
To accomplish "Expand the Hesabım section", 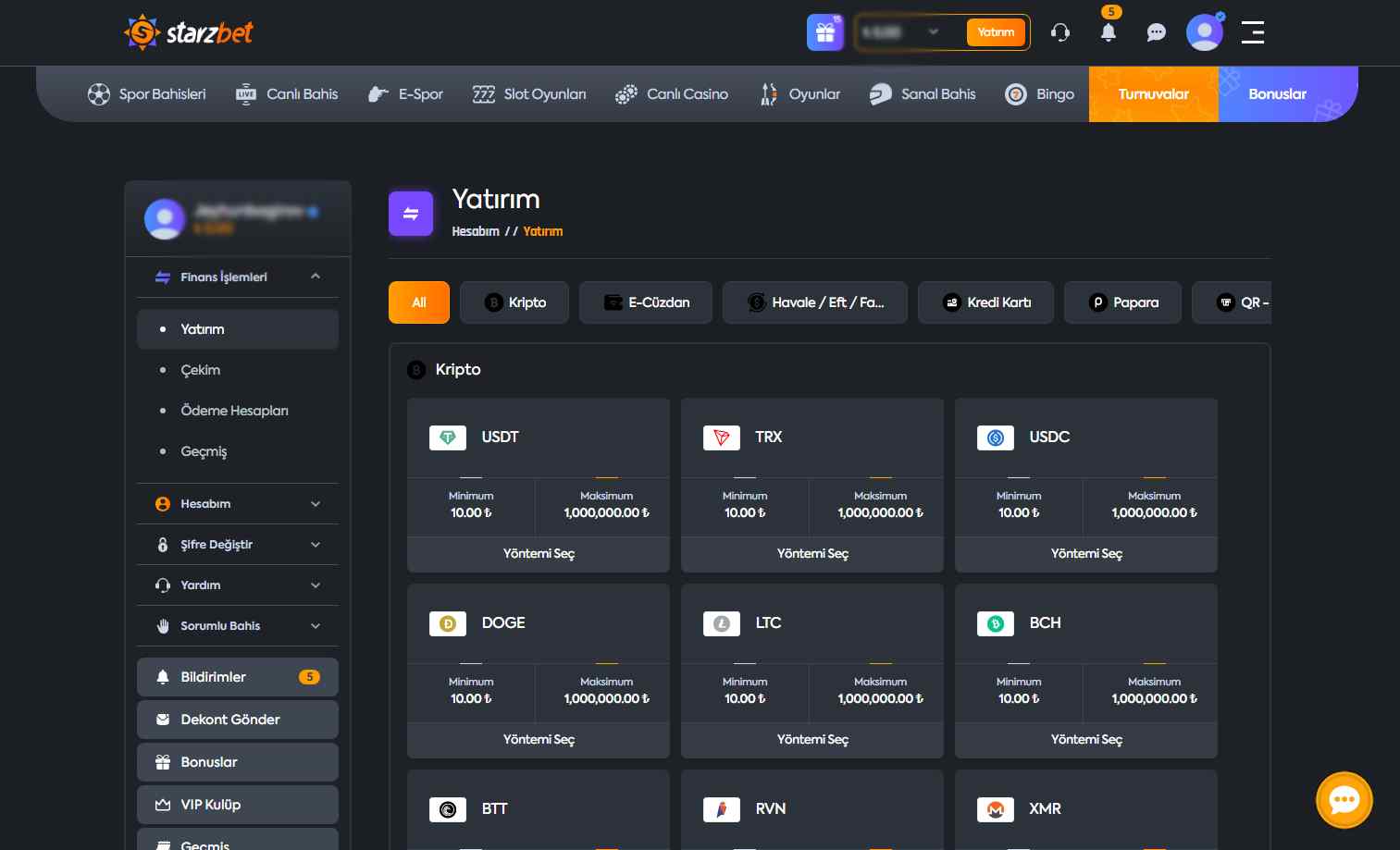I will pos(316,504).
